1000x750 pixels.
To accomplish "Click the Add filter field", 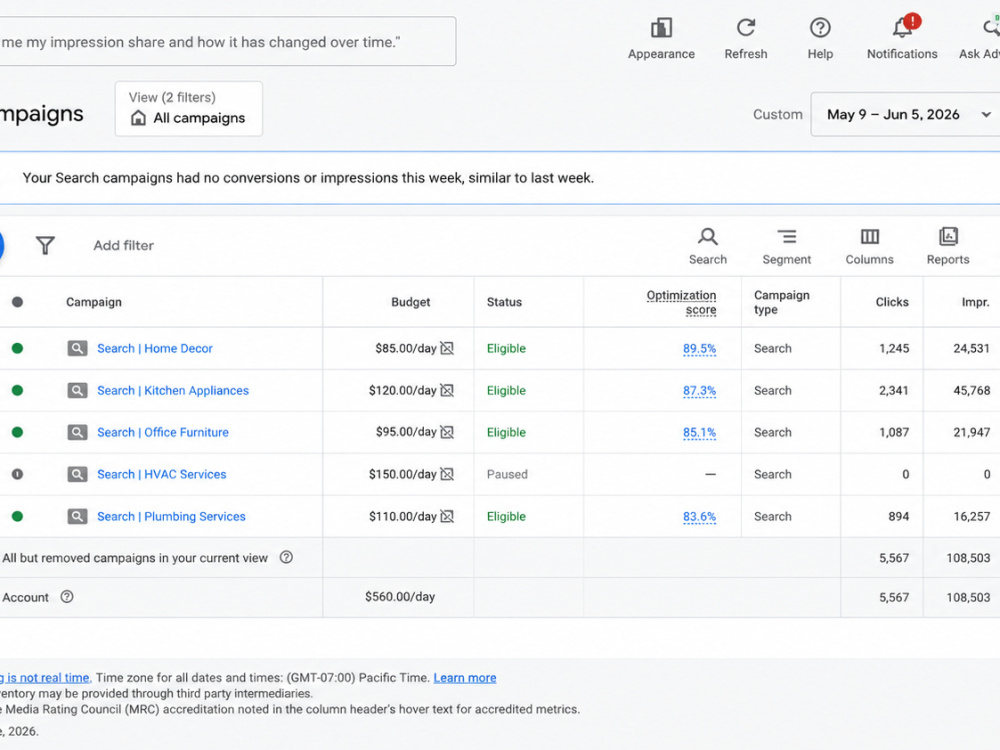I will [124, 246].
